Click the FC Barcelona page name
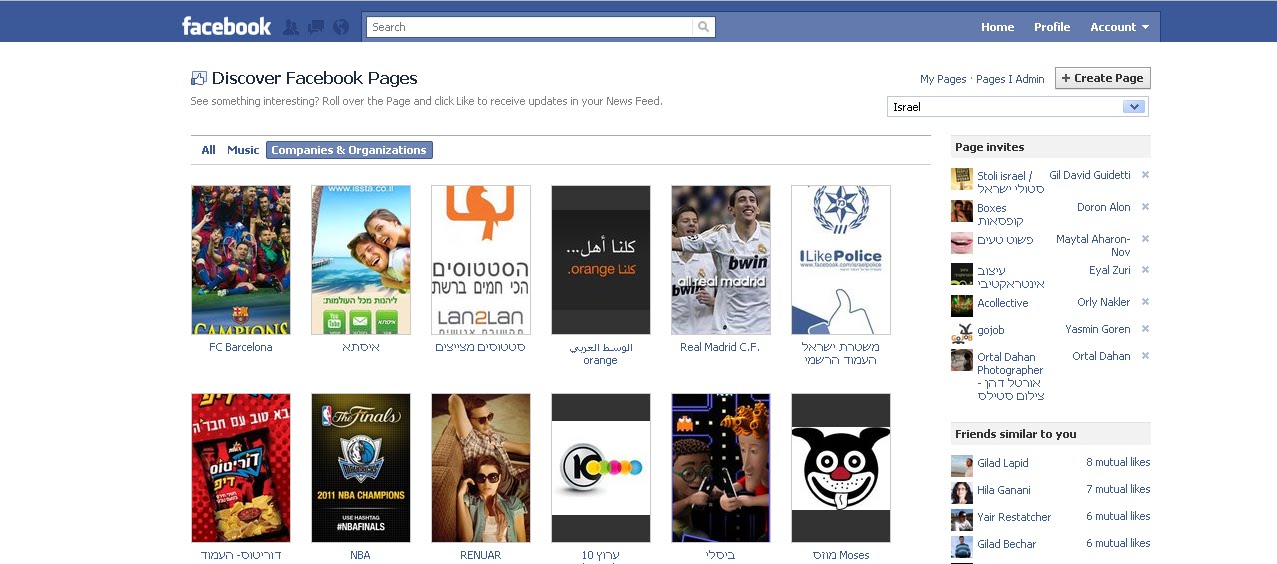Viewport: 1277px width, 564px height. click(241, 347)
